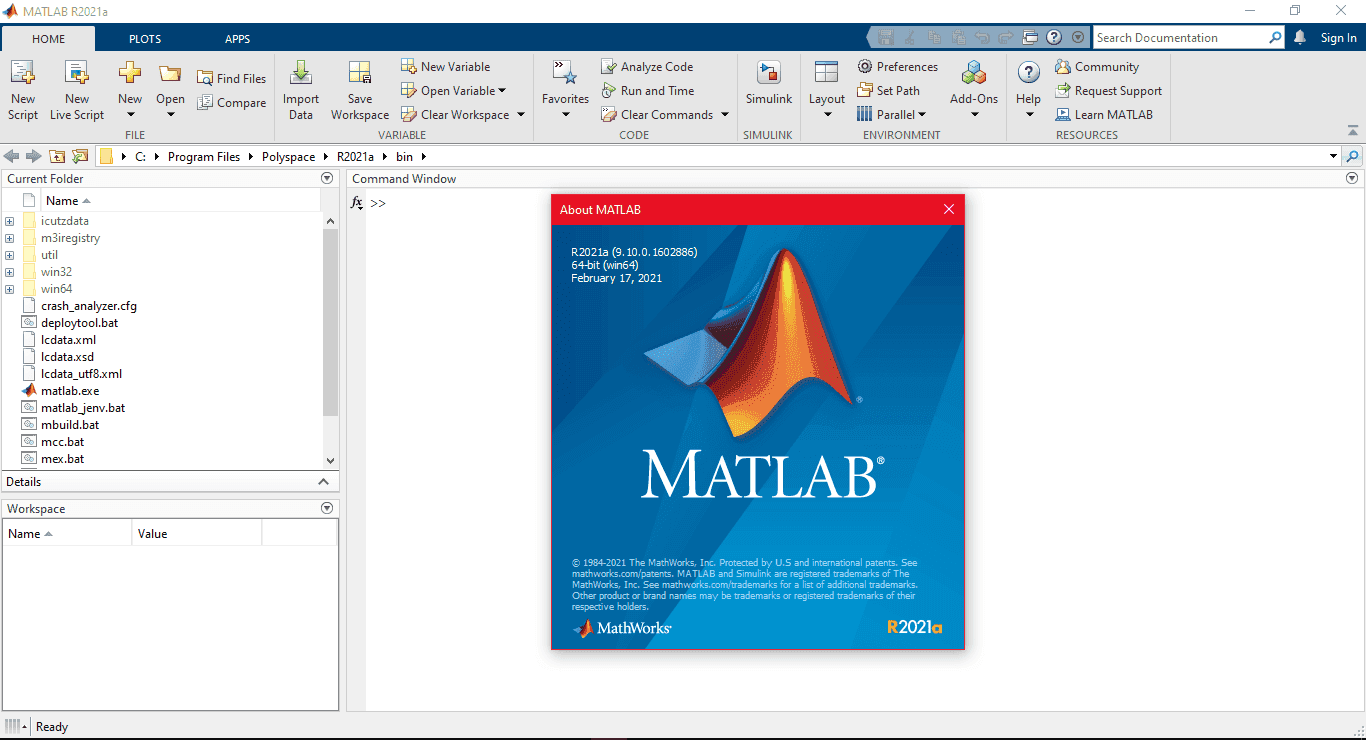The image size is (1366, 740).
Task: Create a New Script
Action: pos(23,90)
